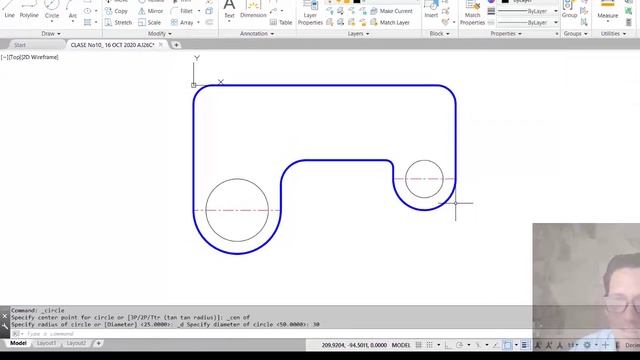Open command line customize wrench
The image size is (640, 360).
coord(4,326)
